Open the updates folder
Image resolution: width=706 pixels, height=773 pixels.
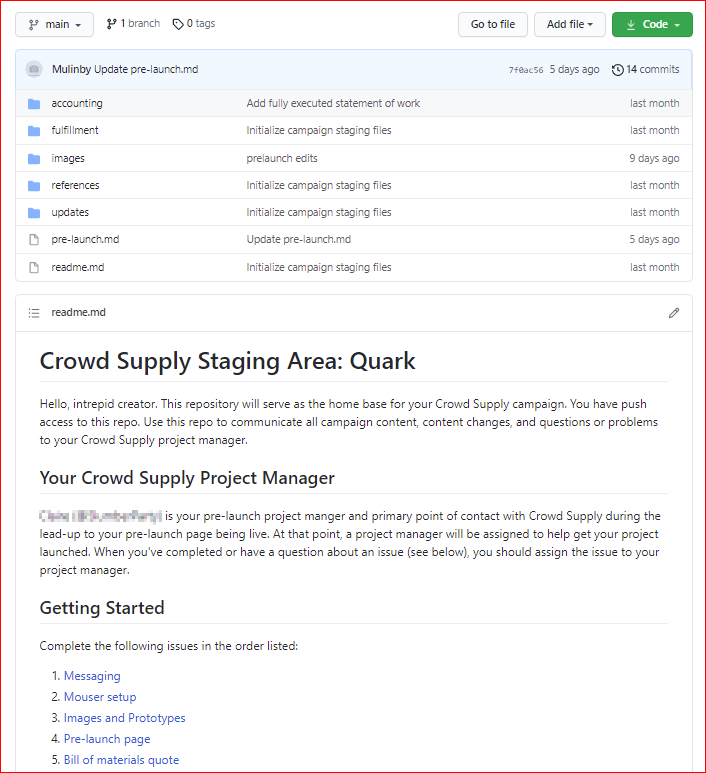[70, 212]
